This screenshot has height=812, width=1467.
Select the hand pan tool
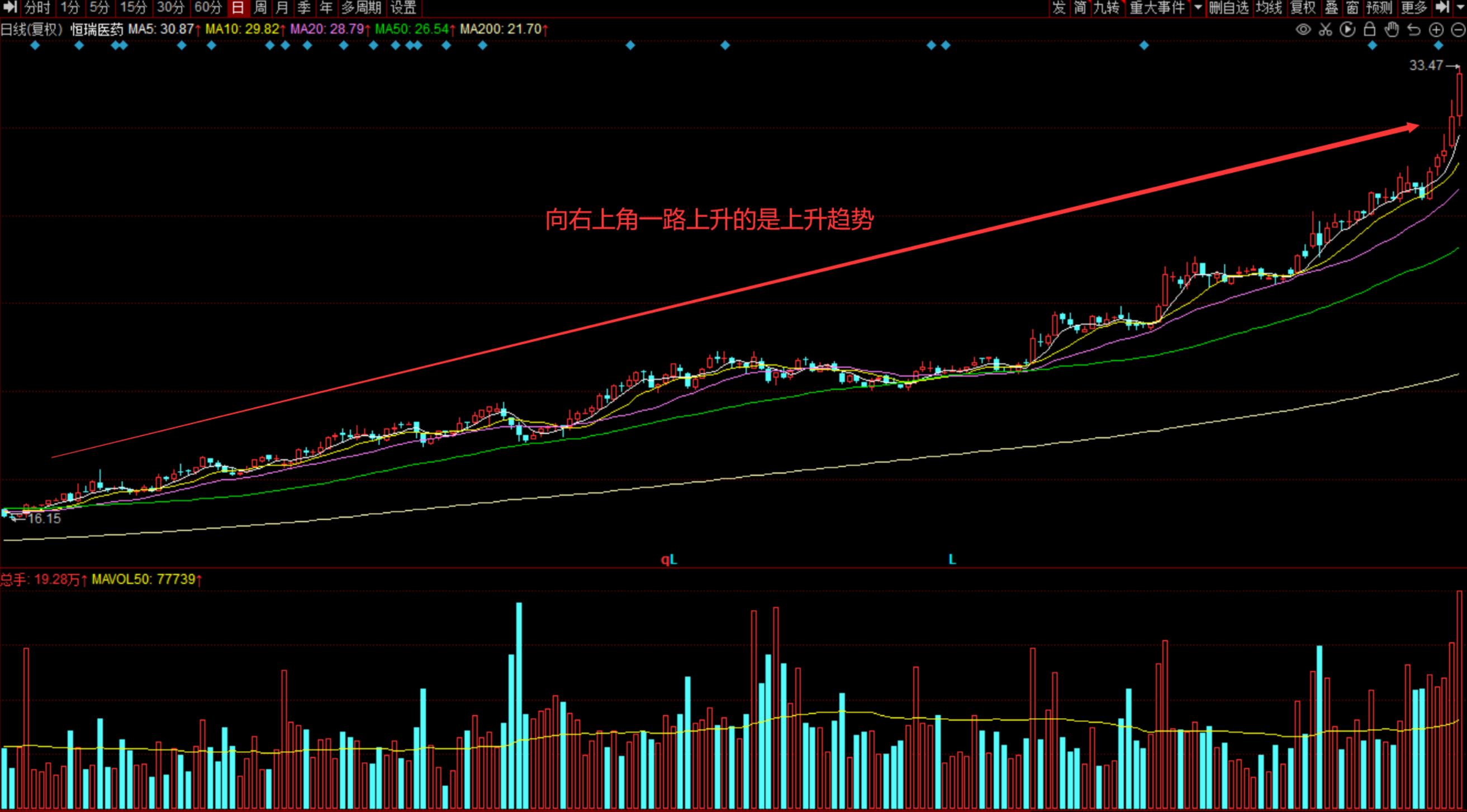1392,30
